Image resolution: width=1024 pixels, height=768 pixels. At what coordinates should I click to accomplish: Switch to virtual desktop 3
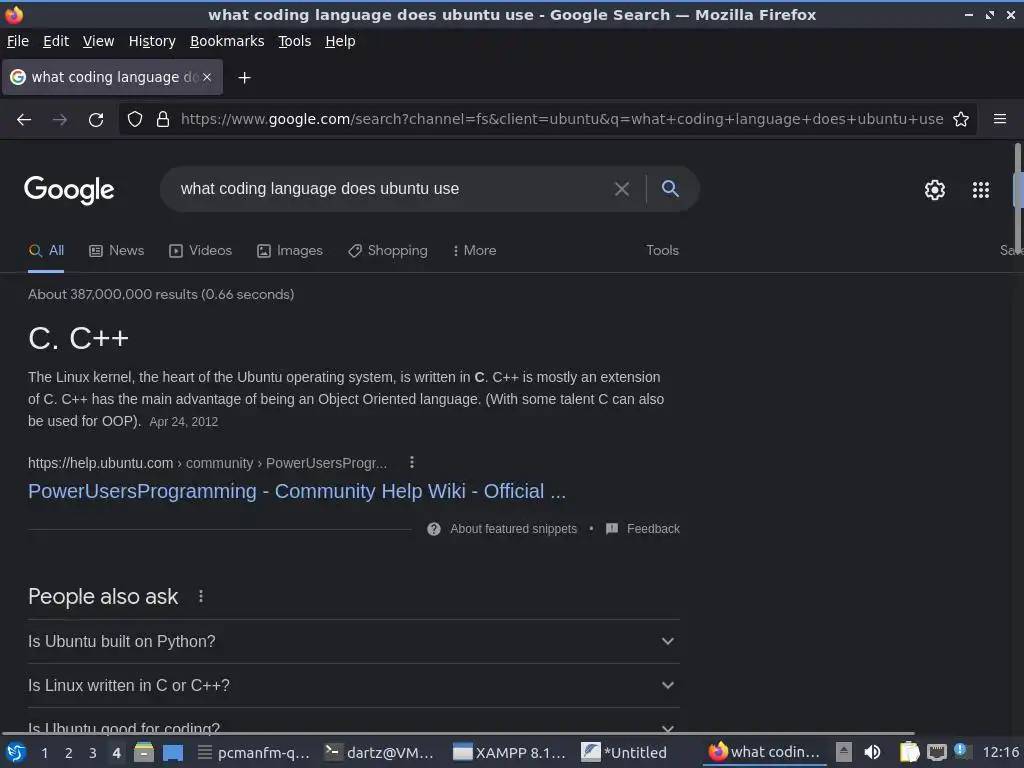coord(93,753)
